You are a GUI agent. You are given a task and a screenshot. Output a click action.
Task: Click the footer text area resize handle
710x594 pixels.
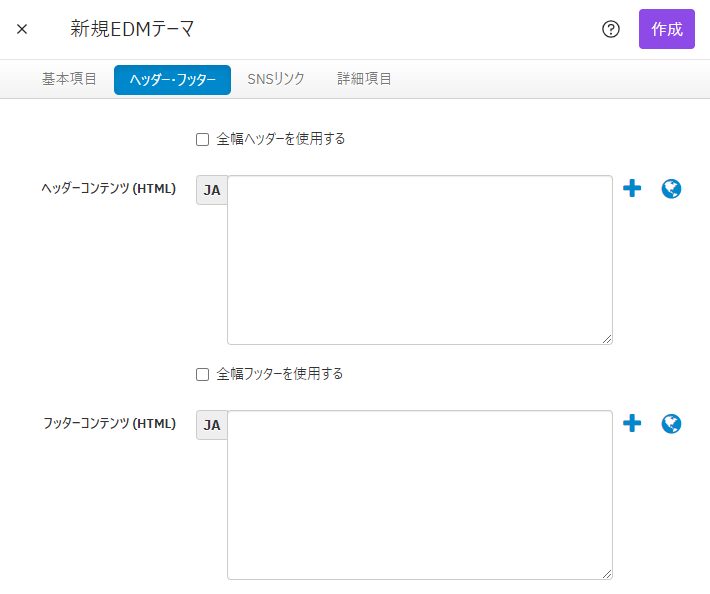607,574
